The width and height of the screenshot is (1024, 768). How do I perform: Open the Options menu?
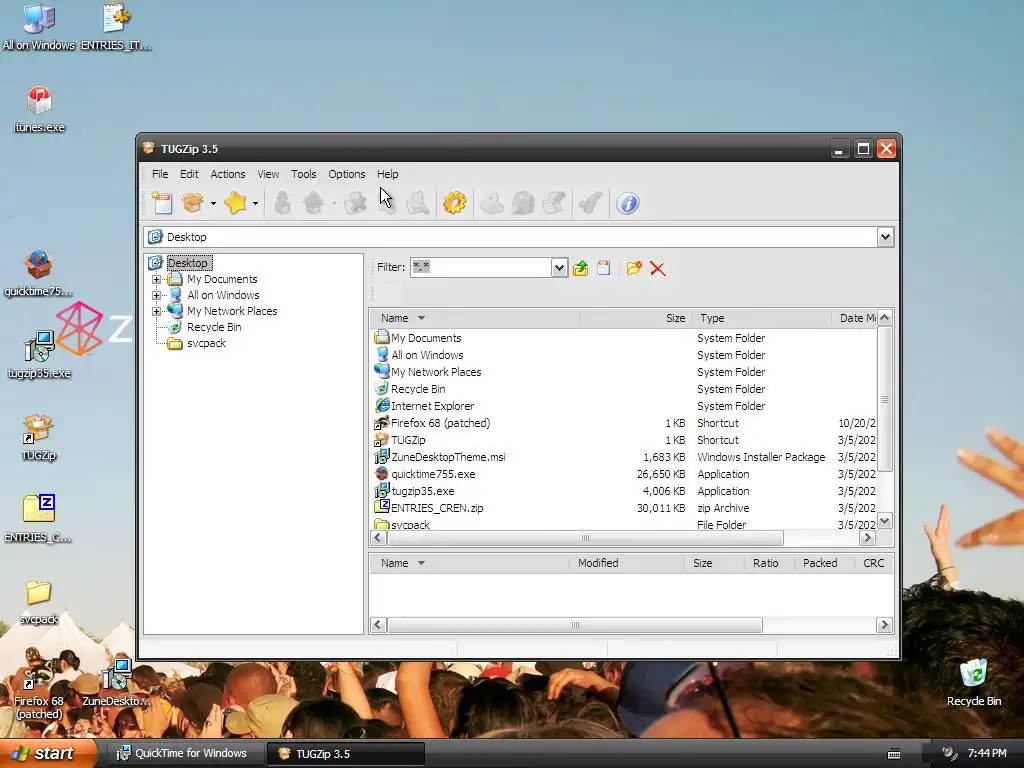tap(347, 174)
